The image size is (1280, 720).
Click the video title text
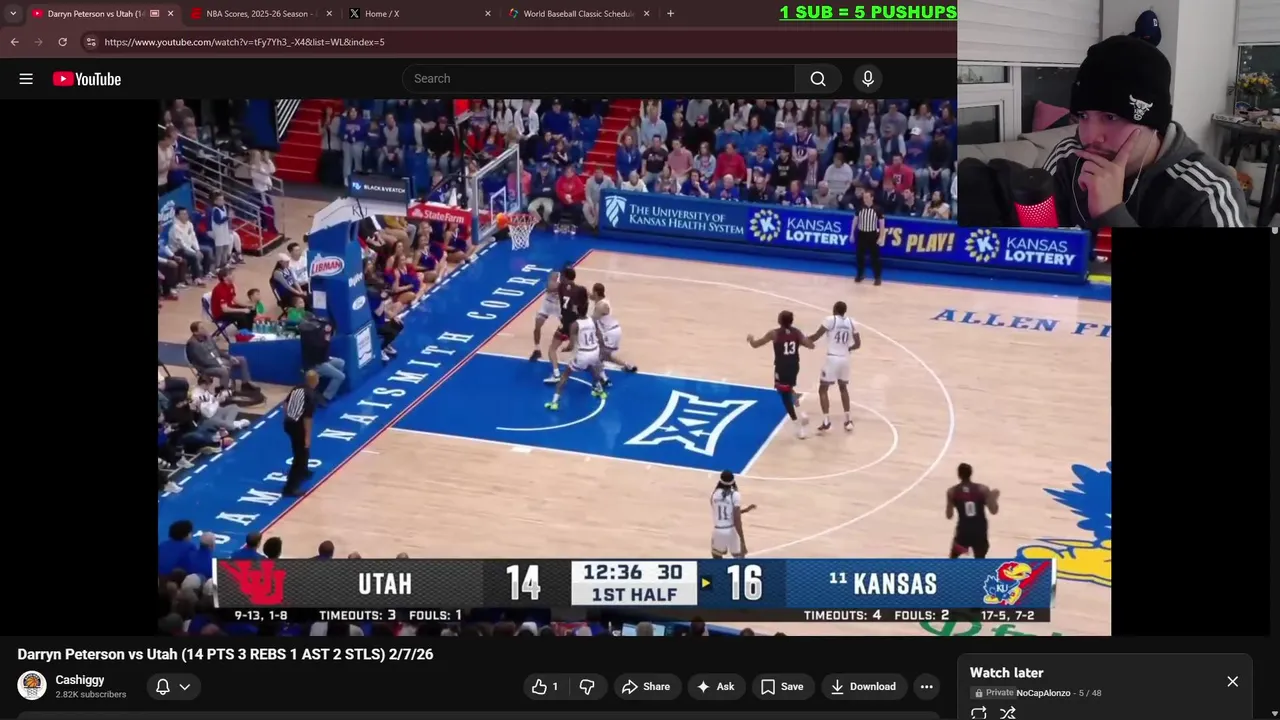[x=225, y=654]
